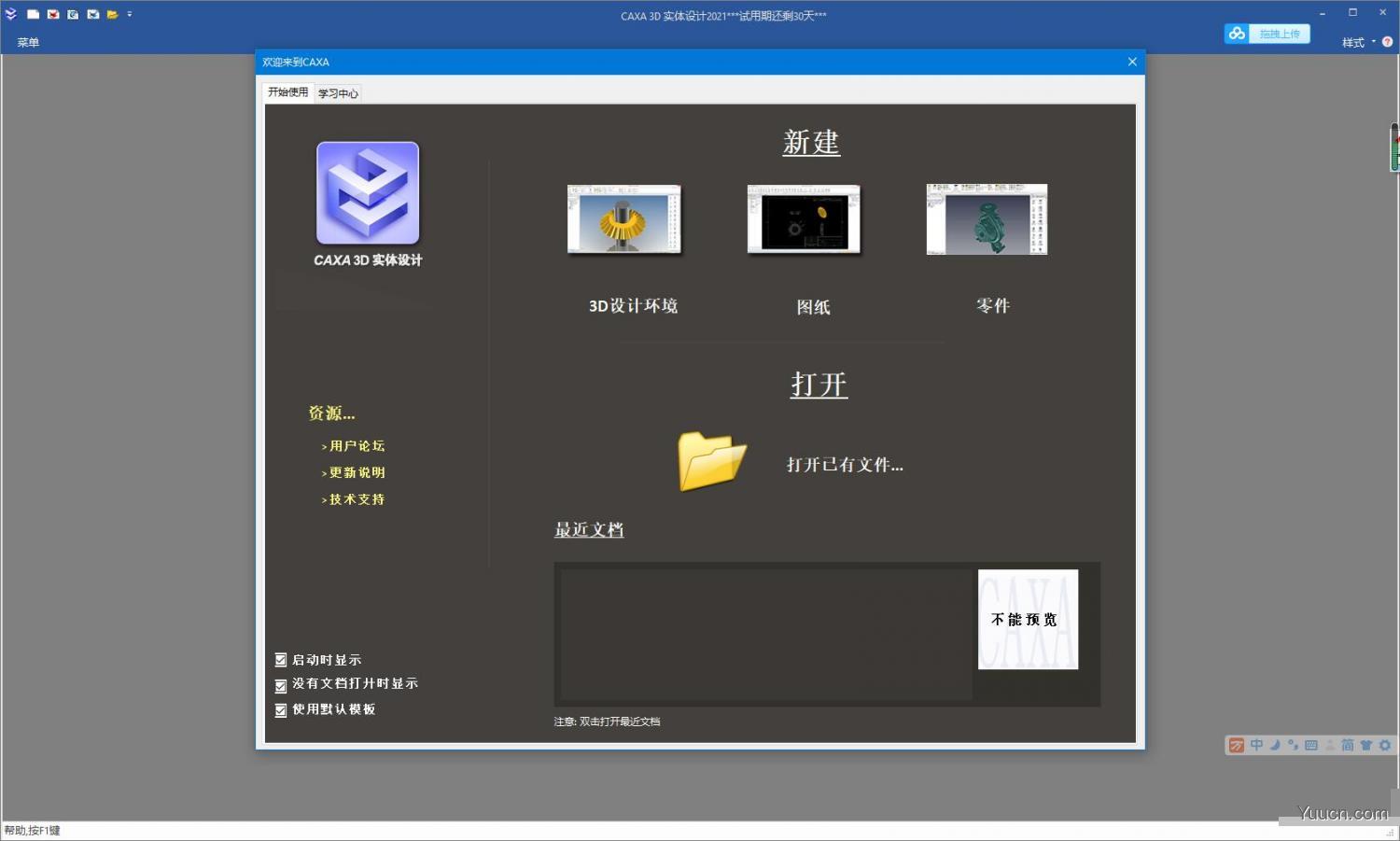This screenshot has height=841, width=1400.
Task: Open the 更新说明 link
Action: tap(357, 472)
